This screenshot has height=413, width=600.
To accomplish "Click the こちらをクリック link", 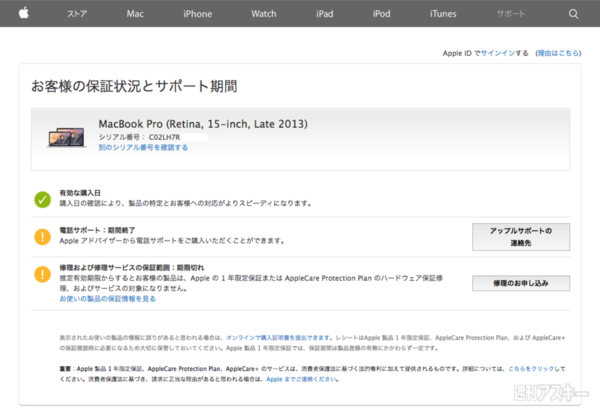I will point(531,369).
